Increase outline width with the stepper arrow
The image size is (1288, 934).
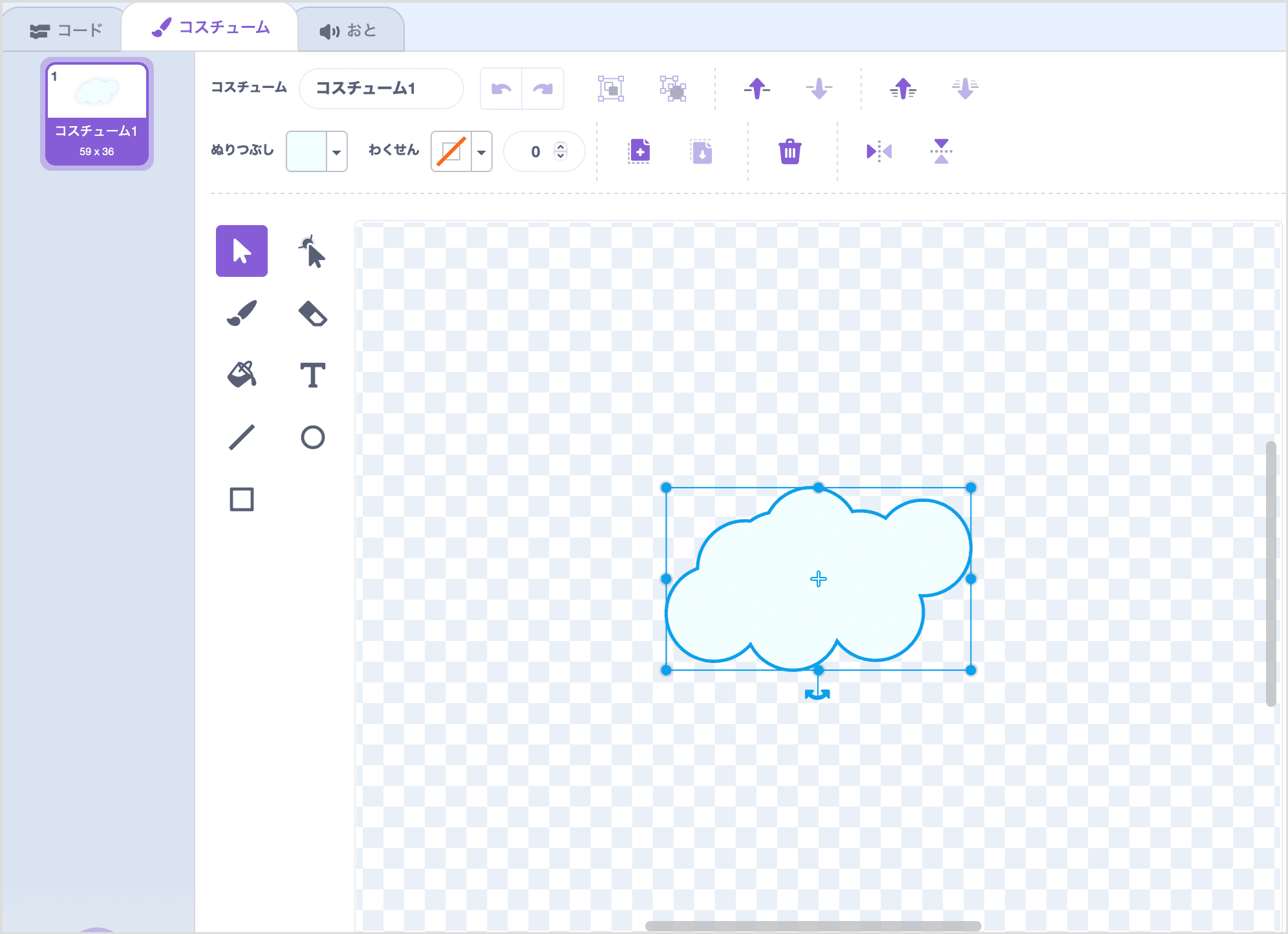coord(561,147)
